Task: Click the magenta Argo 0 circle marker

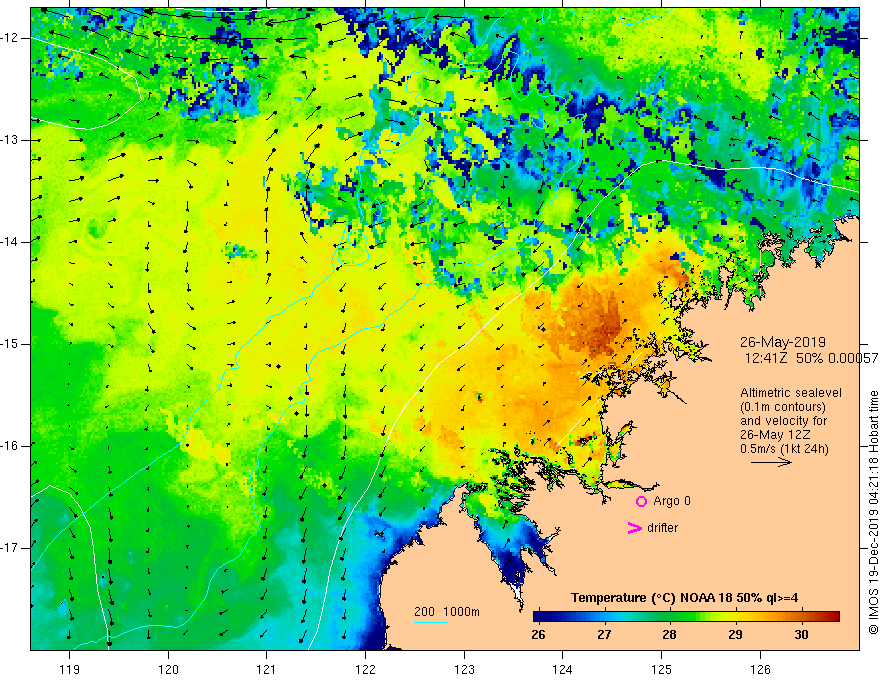Action: (641, 502)
